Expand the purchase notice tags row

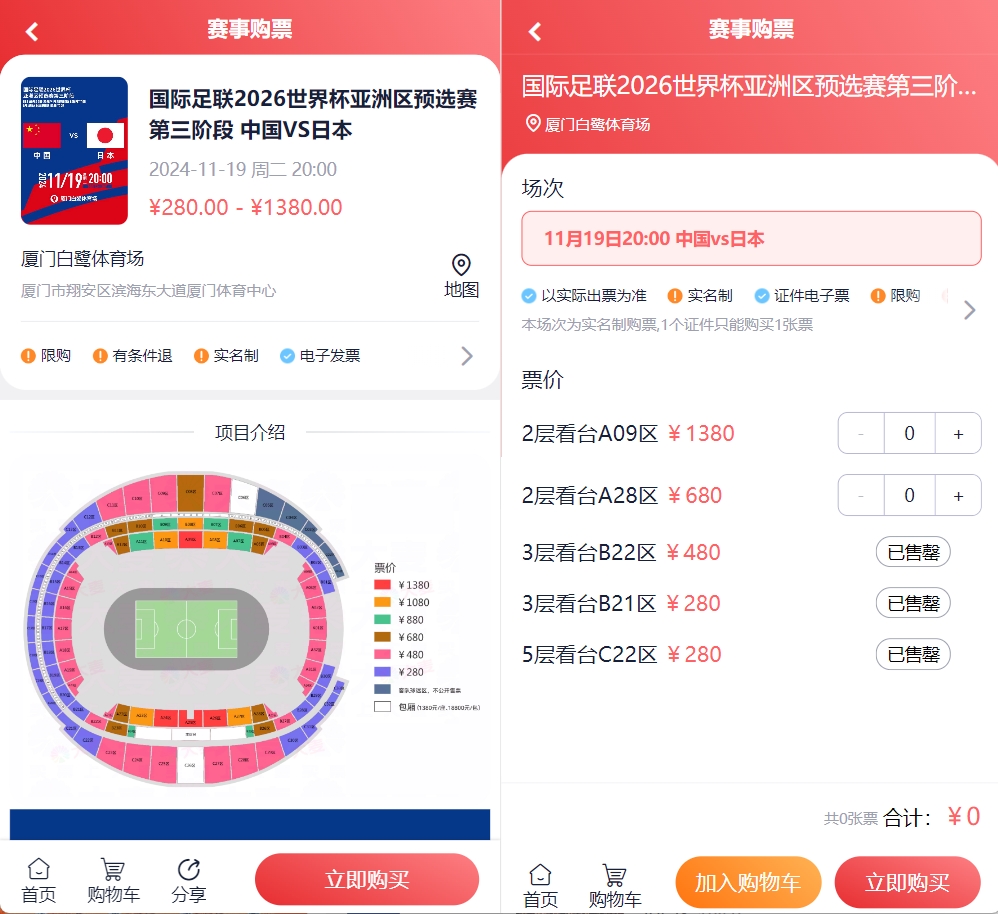(467, 356)
